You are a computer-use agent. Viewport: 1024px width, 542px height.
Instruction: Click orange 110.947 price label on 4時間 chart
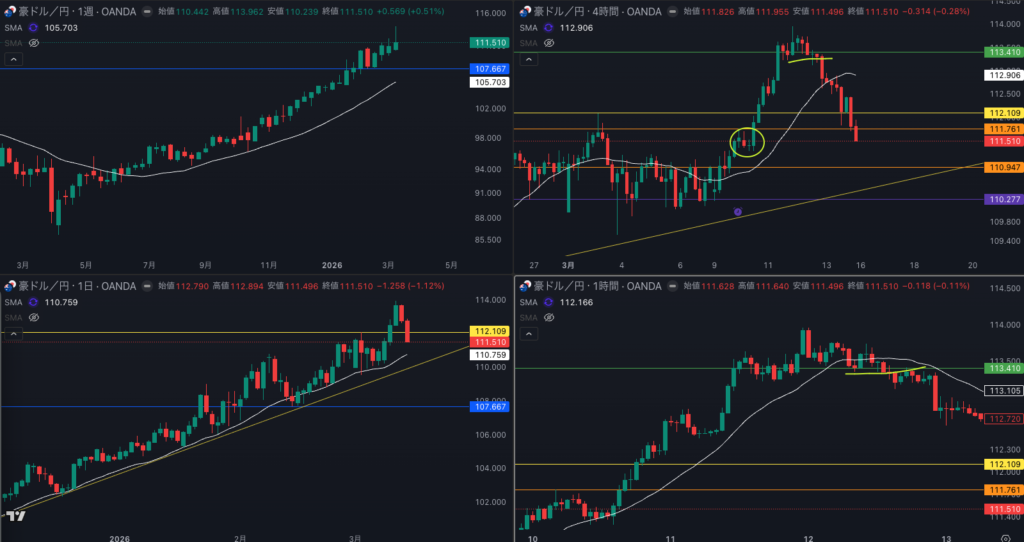[x=1004, y=168]
